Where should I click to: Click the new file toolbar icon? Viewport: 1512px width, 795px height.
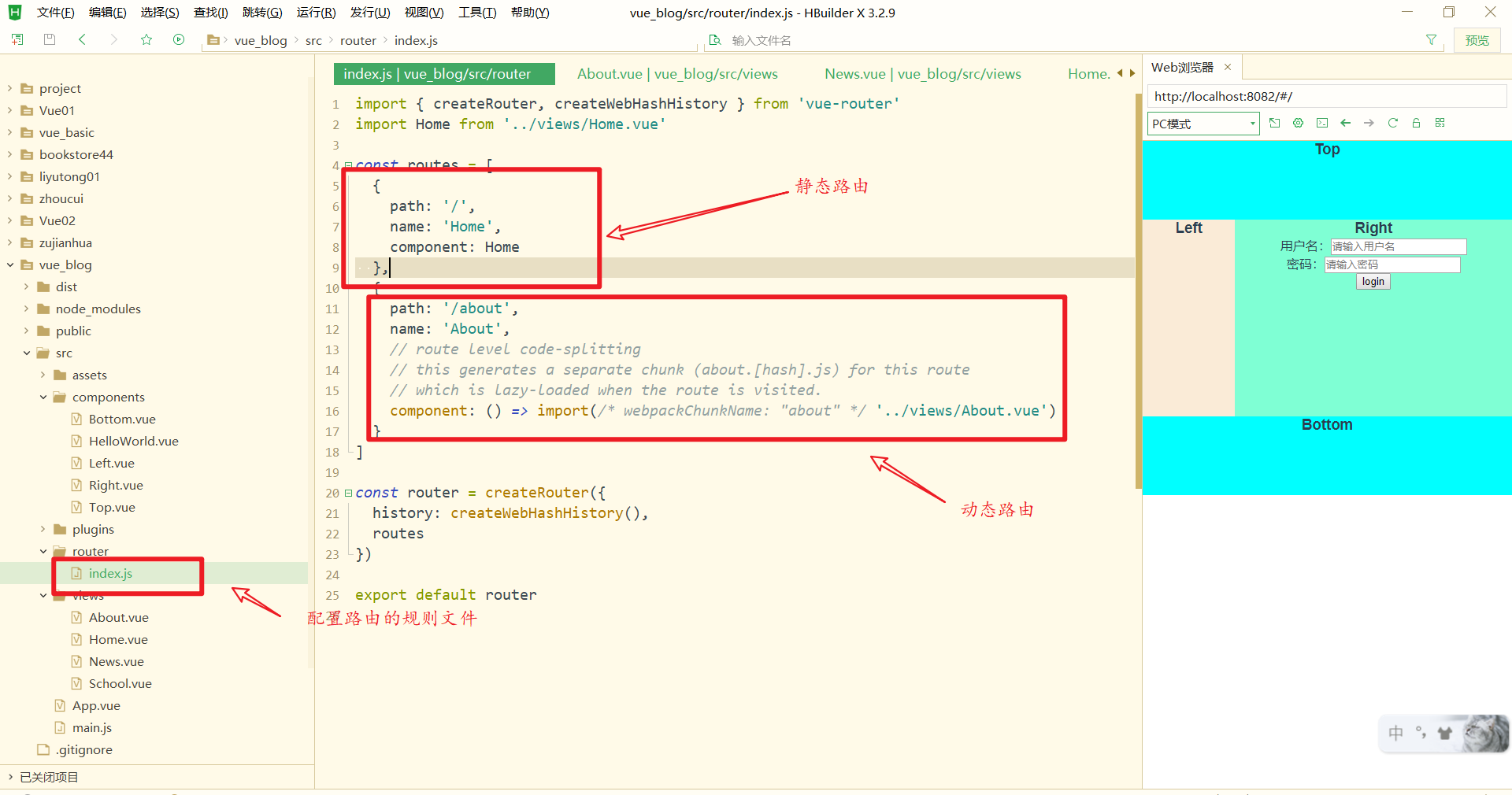point(17,39)
